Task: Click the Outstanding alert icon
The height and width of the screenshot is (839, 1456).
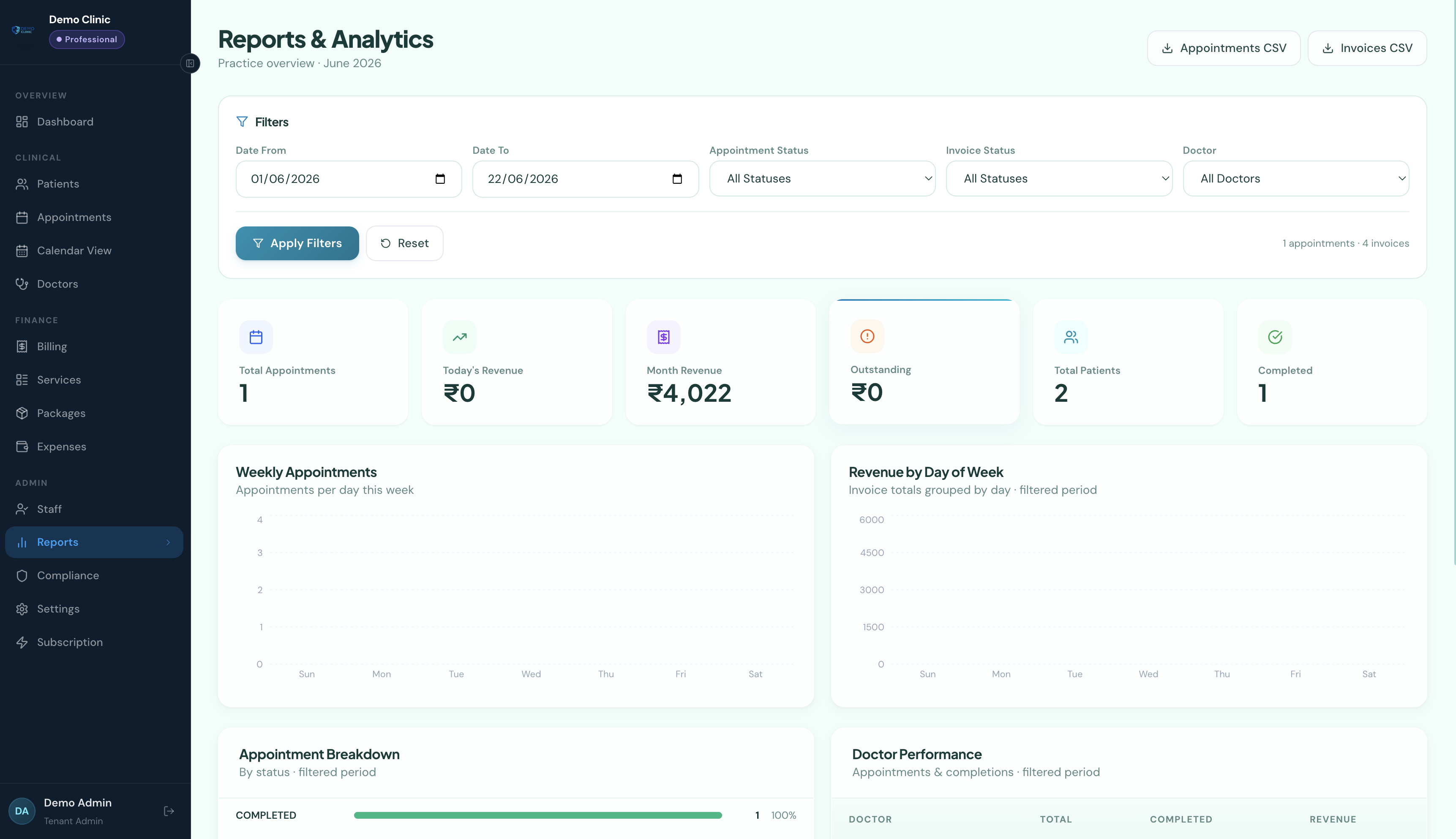Action: (x=867, y=336)
